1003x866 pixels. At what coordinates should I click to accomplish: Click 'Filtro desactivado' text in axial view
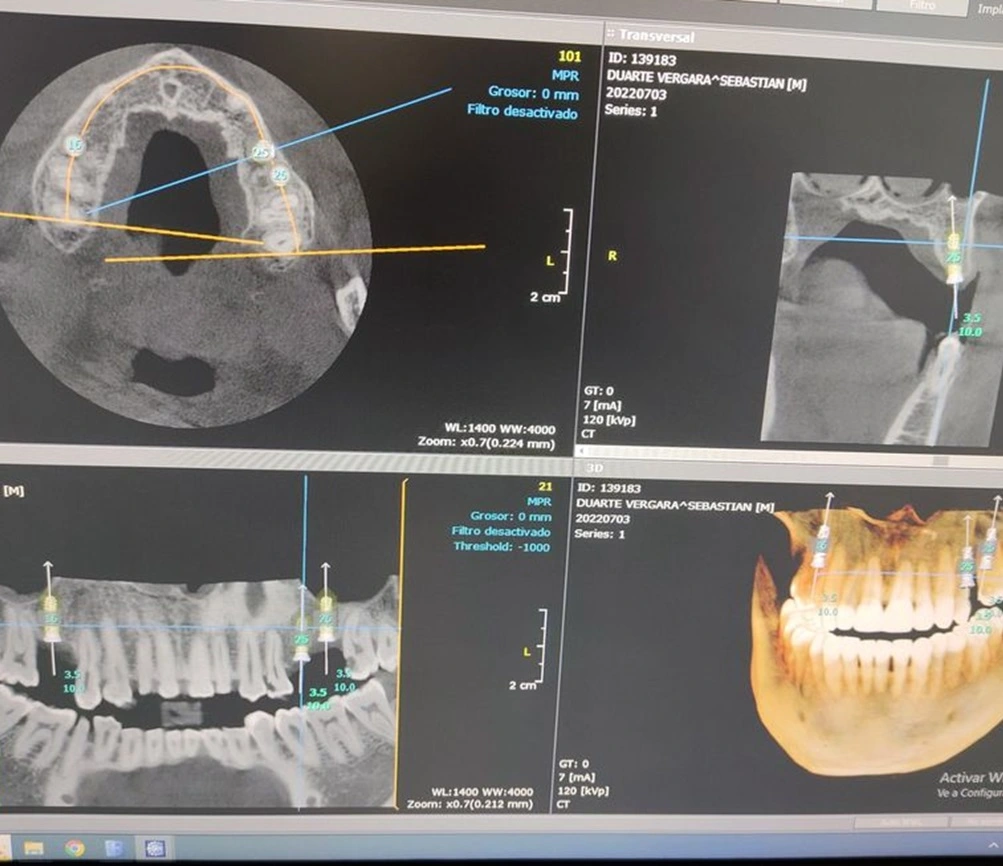(522, 111)
